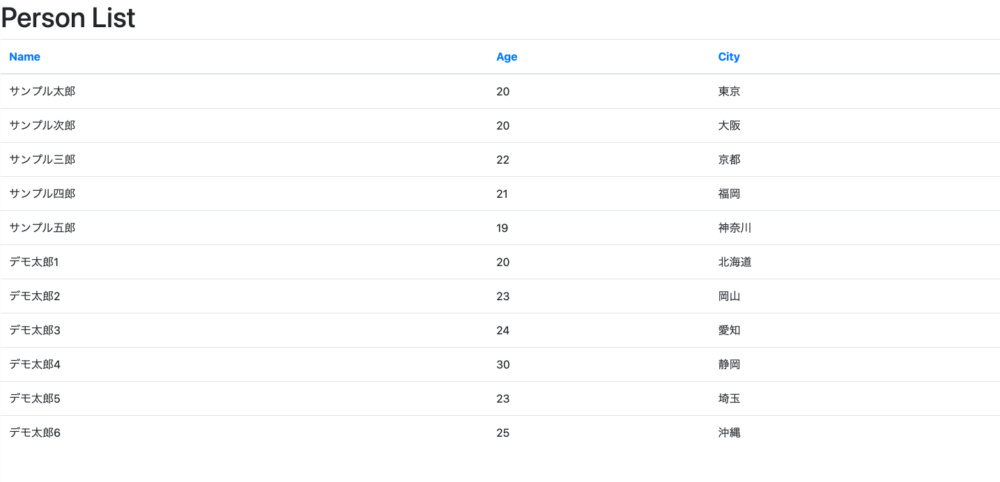
Task: Click the age 25 in デモ太郎6's row
Action: pyautogui.click(x=503, y=433)
